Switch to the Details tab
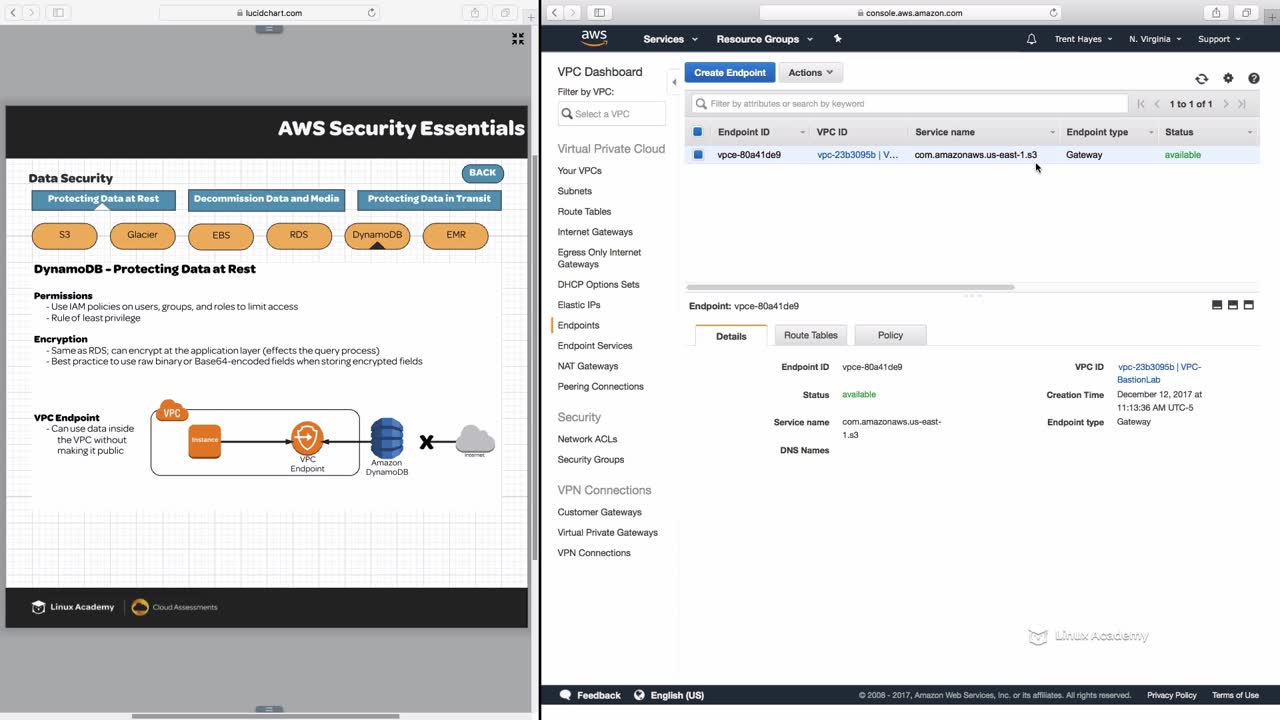 [731, 336]
